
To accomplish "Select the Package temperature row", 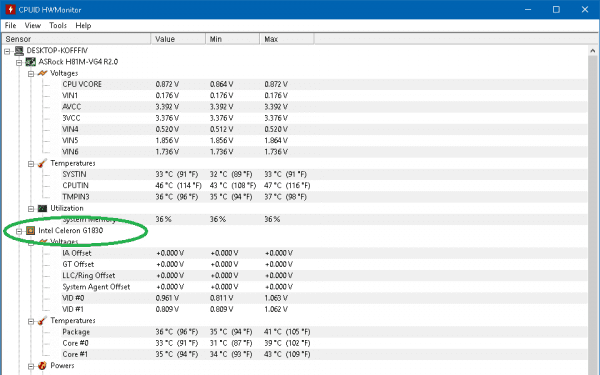I will tap(324, 332).
